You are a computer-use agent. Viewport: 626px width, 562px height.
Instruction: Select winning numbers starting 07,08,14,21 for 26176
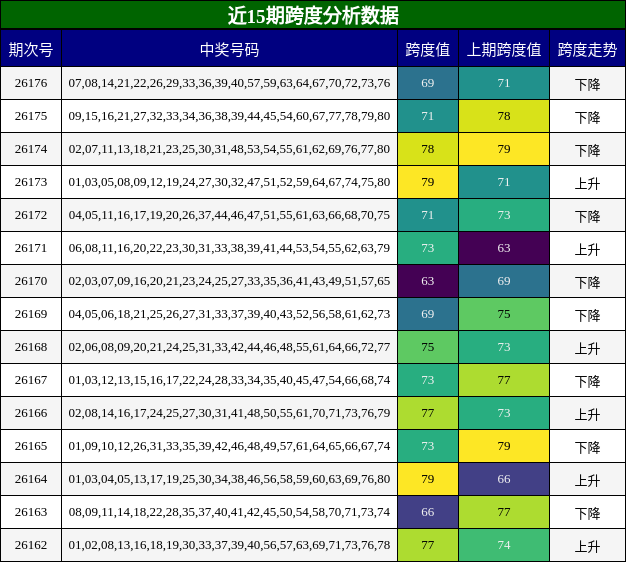[x=229, y=83]
